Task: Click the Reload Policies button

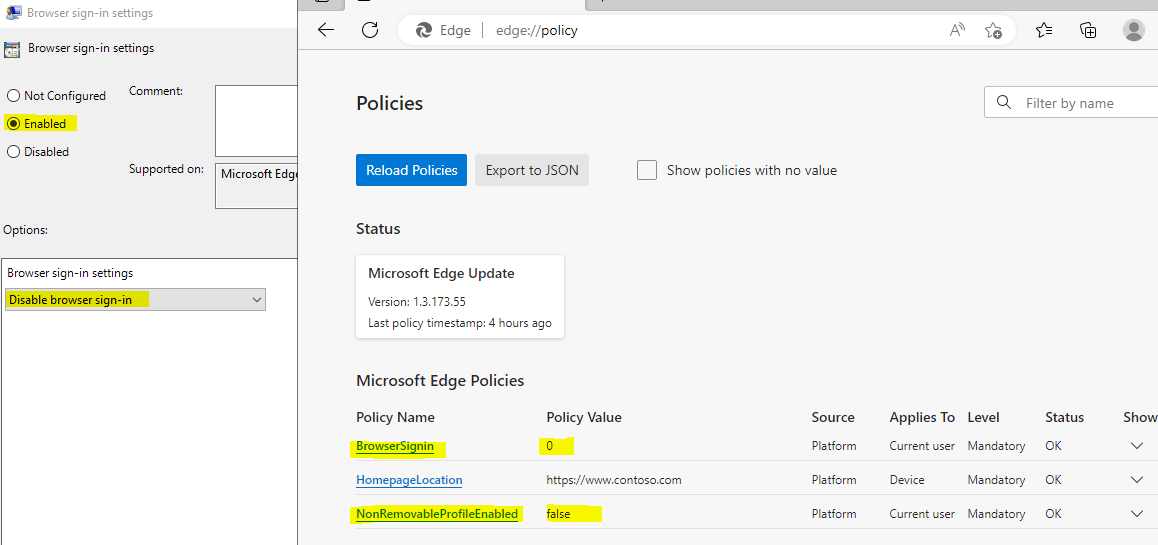Action: point(411,171)
